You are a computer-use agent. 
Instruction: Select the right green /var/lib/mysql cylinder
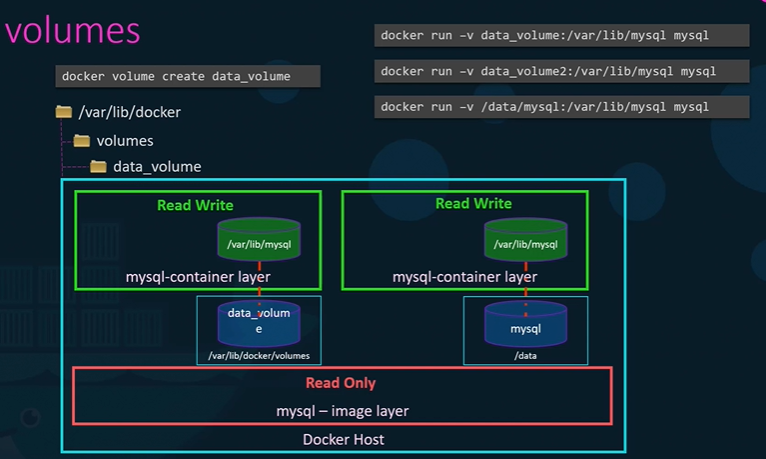click(526, 239)
